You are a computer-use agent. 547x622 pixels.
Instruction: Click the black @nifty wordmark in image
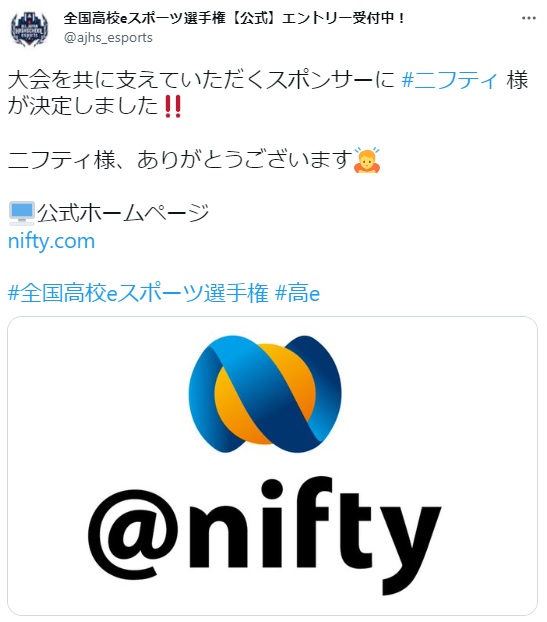tap(264, 536)
